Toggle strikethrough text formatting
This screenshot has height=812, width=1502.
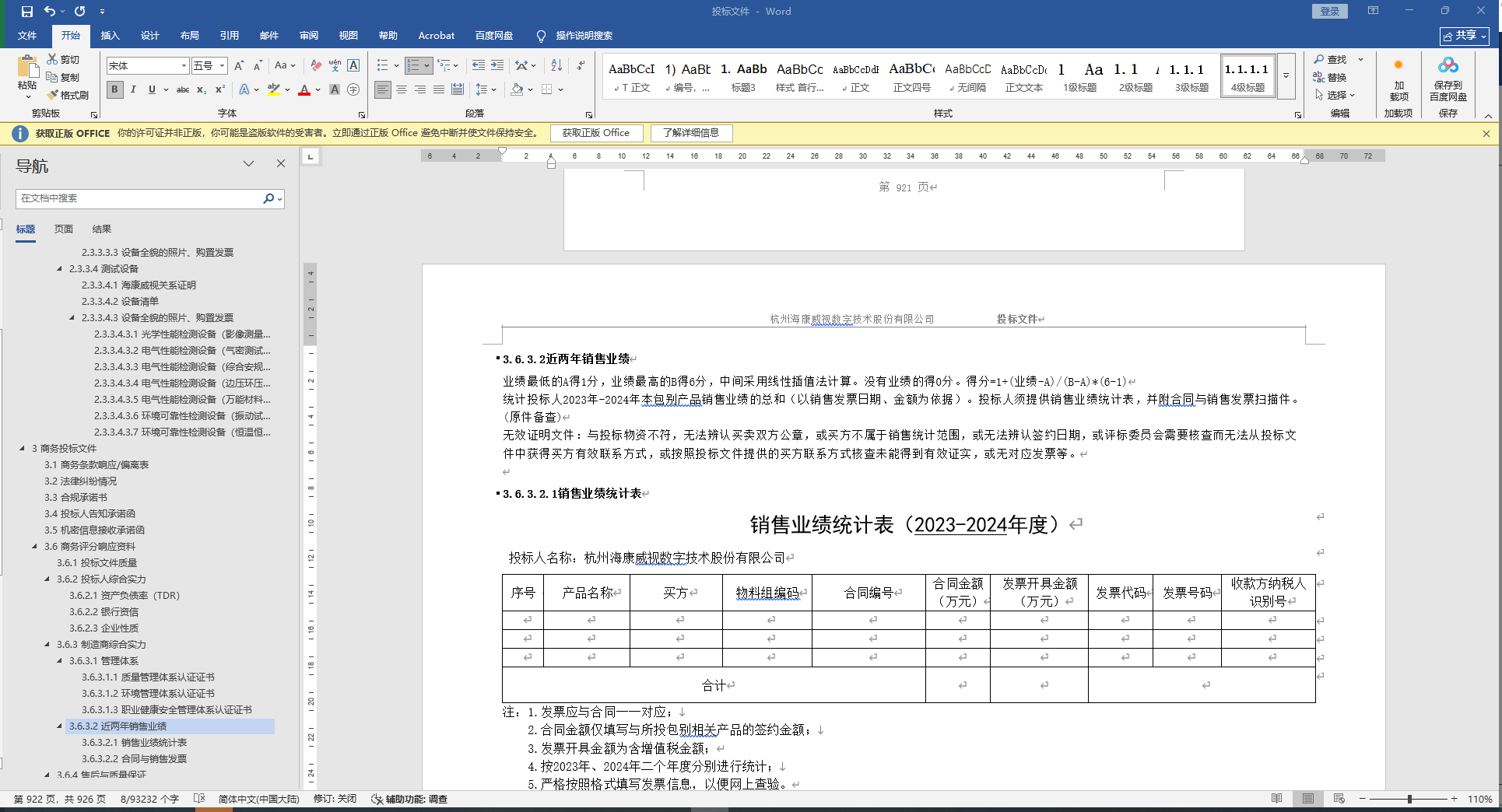pos(183,89)
